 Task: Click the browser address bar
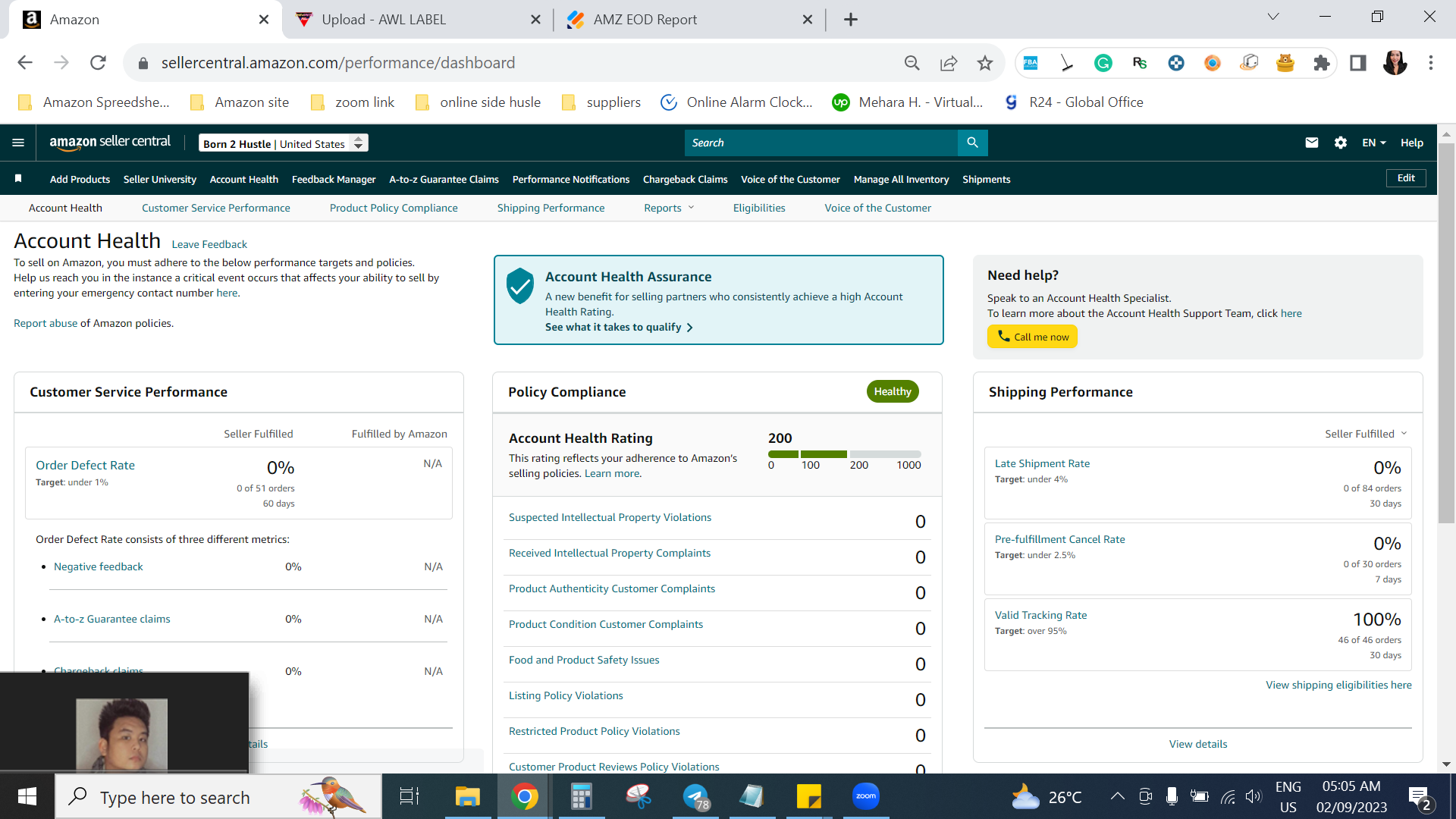tap(523, 63)
